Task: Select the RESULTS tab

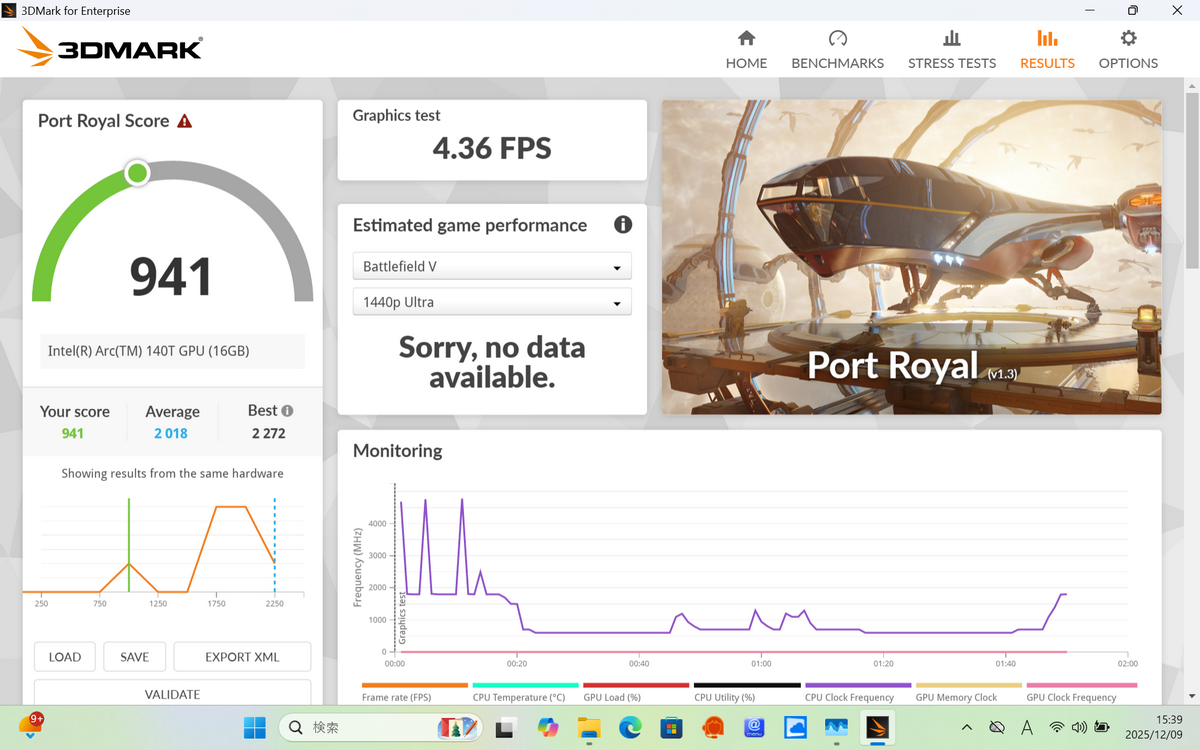Action: coord(1047,49)
